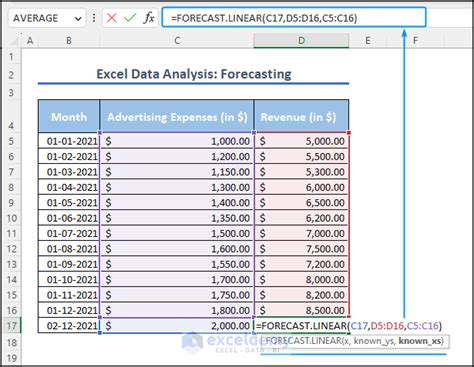The image size is (474, 367).
Task: Select revenue cell 6,000.00
Action: click(301, 187)
